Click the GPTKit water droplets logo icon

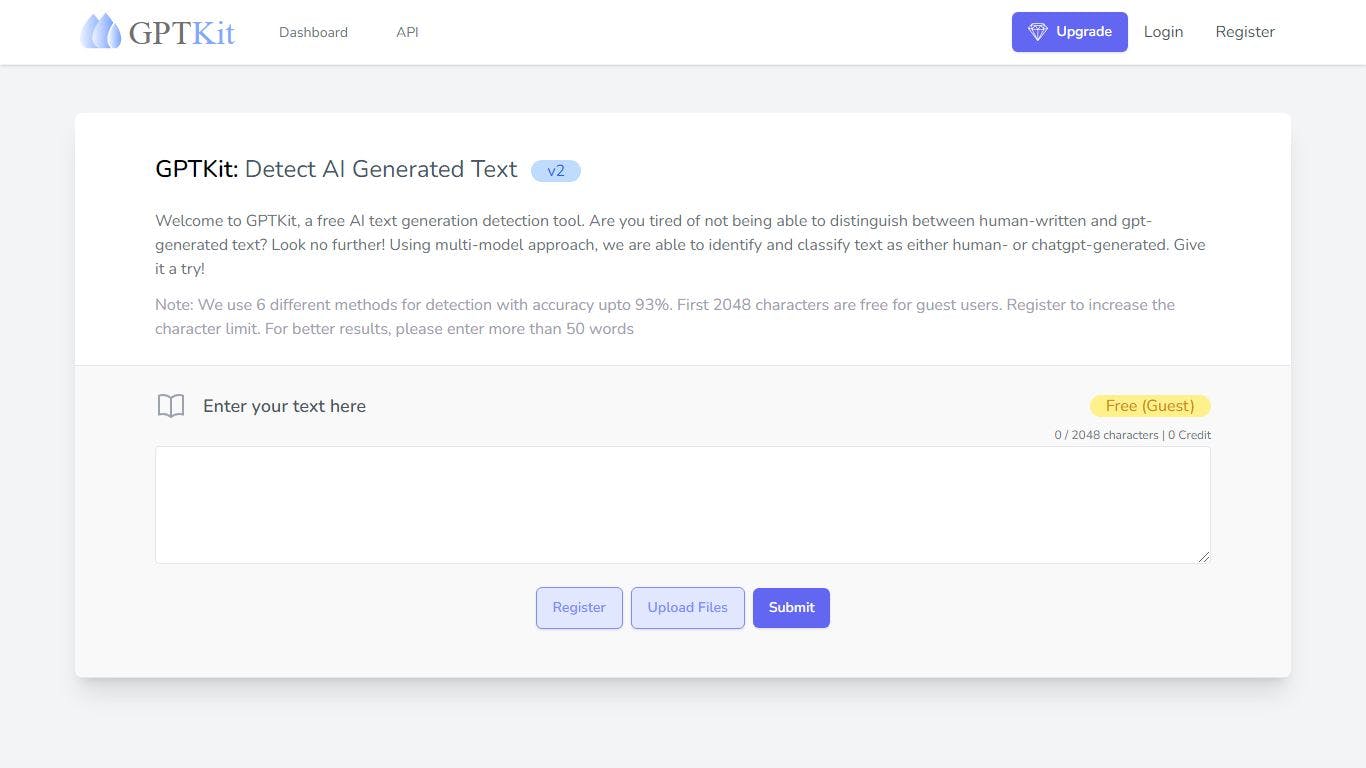point(101,32)
